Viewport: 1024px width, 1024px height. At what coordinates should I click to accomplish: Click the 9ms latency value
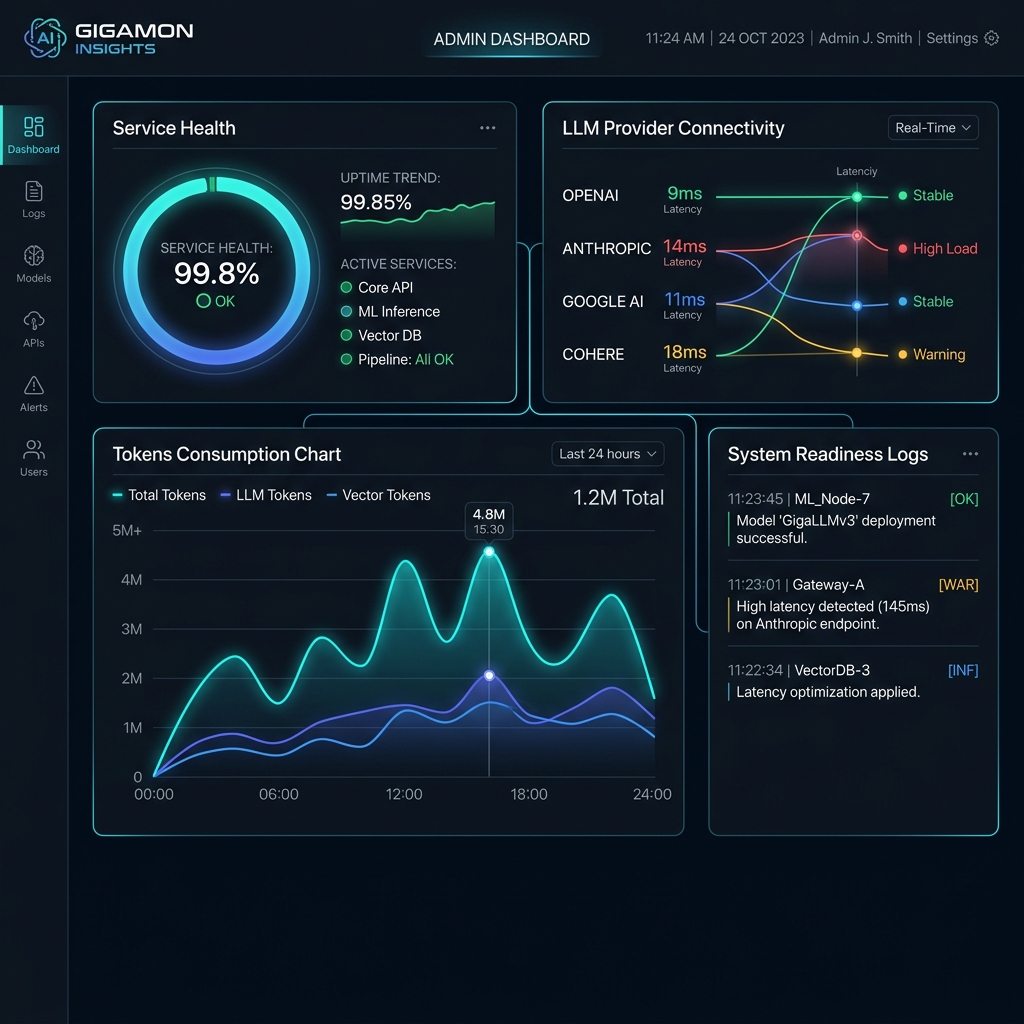[684, 193]
